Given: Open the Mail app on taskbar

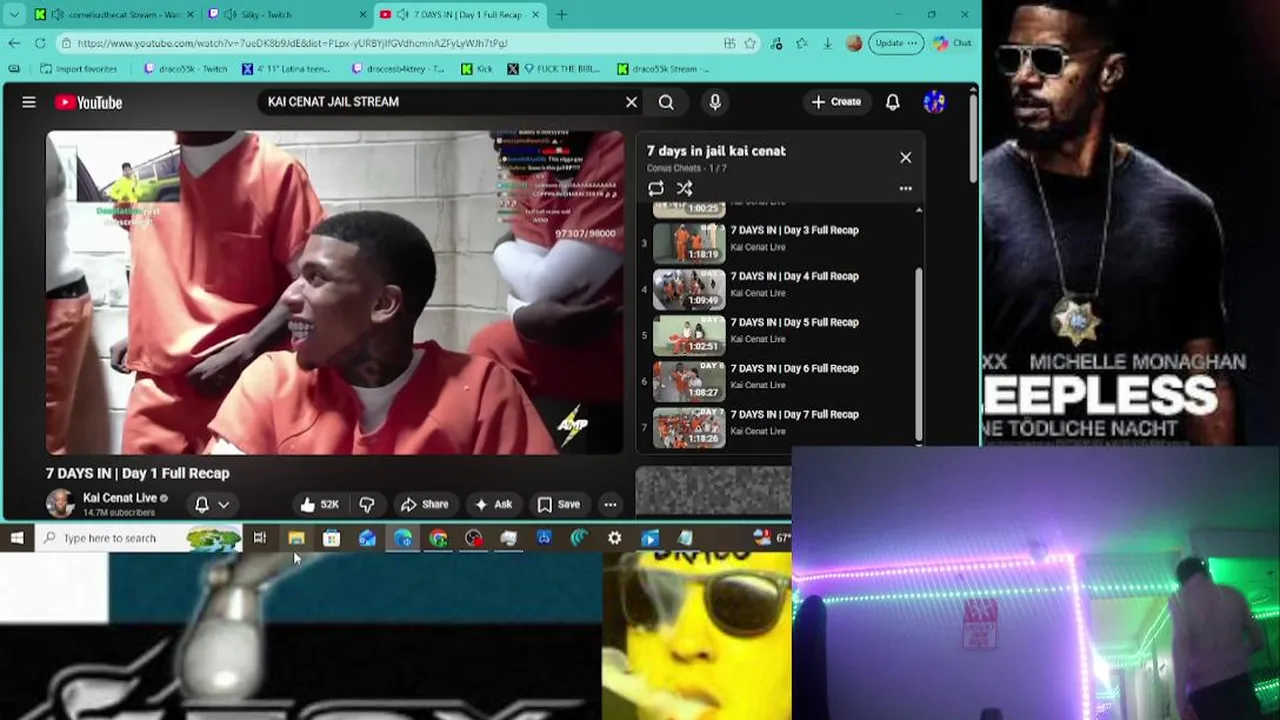Looking at the screenshot, I should tap(367, 538).
